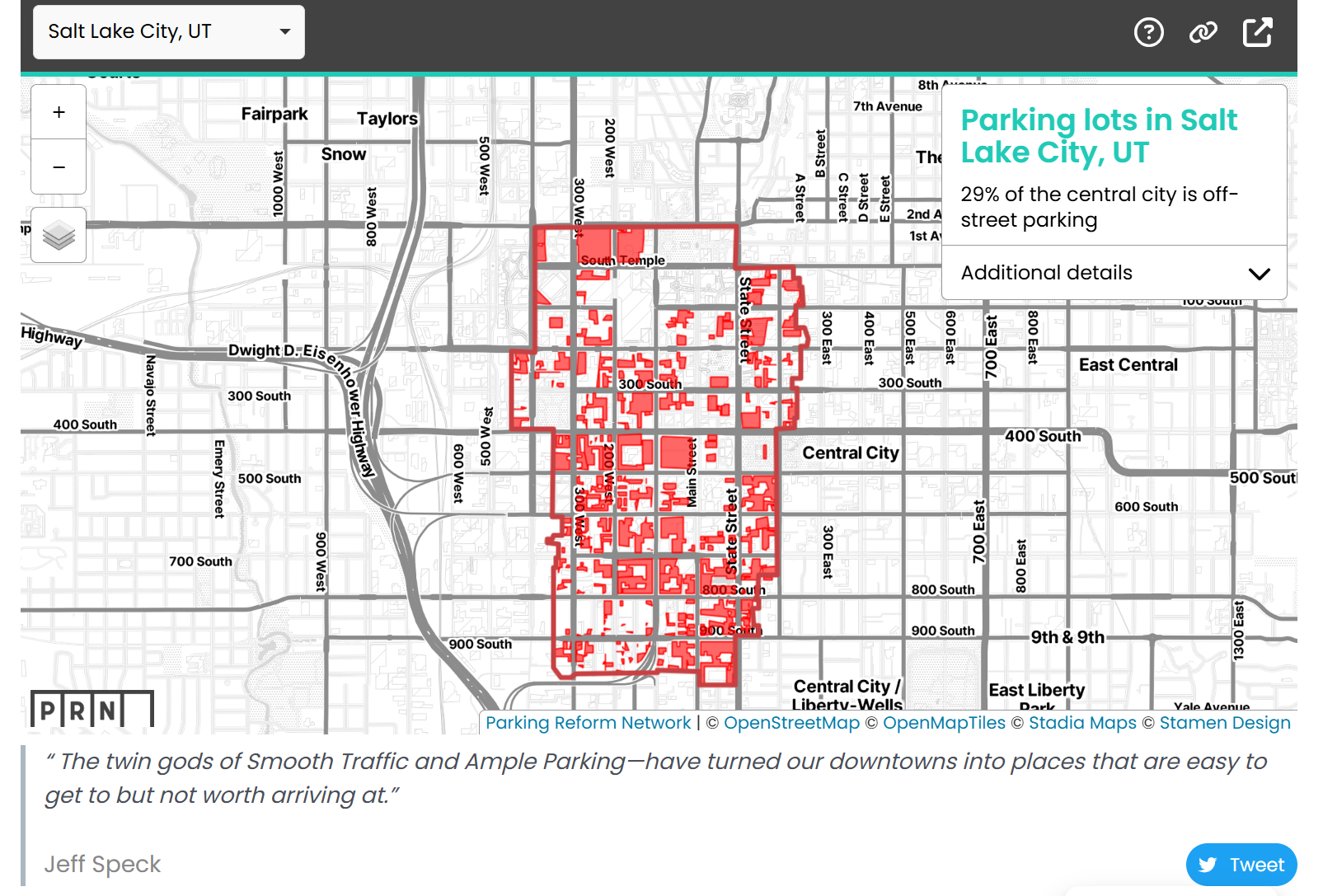1323x896 pixels.
Task: Open the map layers control
Action: [59, 236]
